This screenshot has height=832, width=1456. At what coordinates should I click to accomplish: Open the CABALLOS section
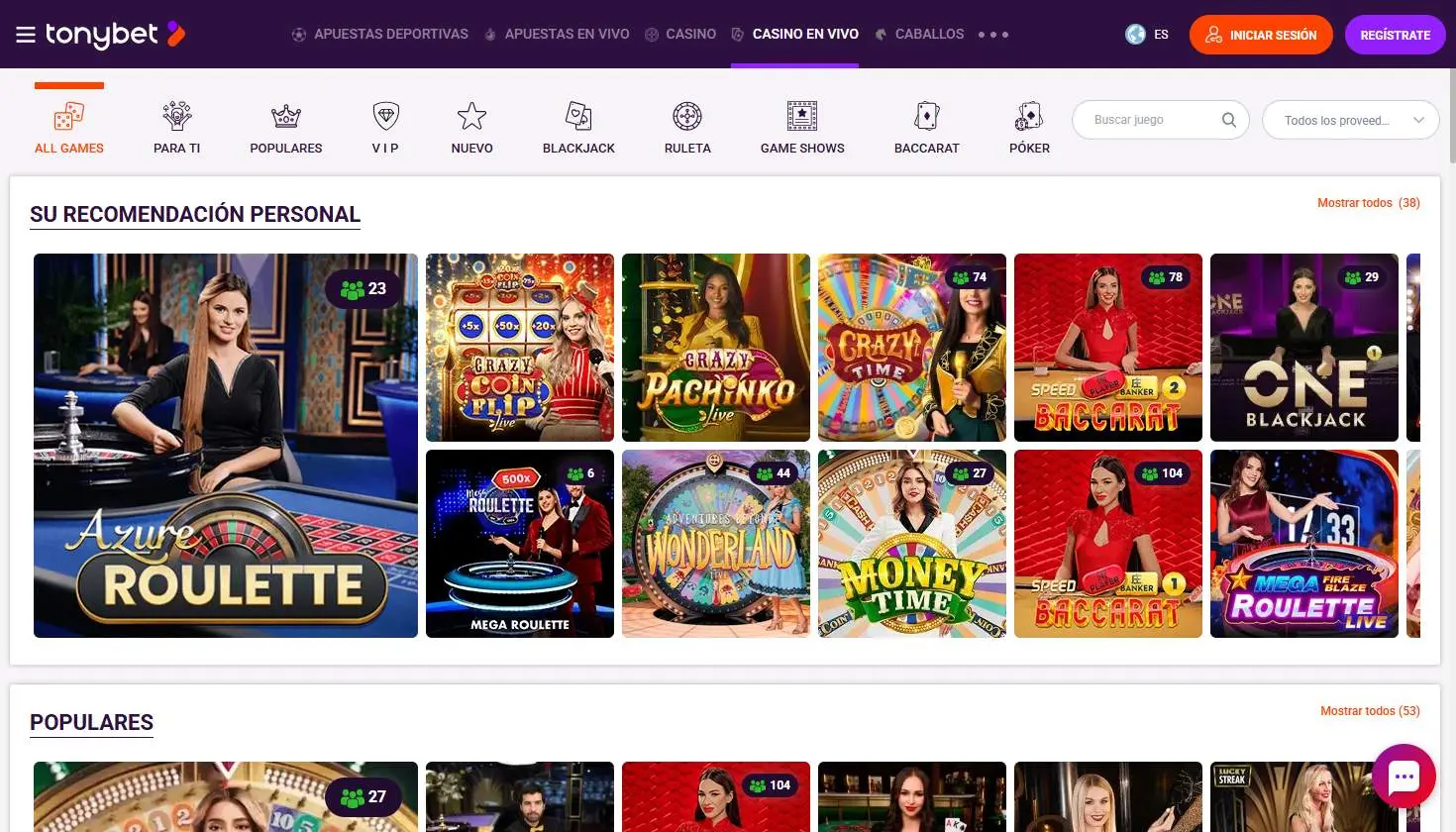[919, 34]
